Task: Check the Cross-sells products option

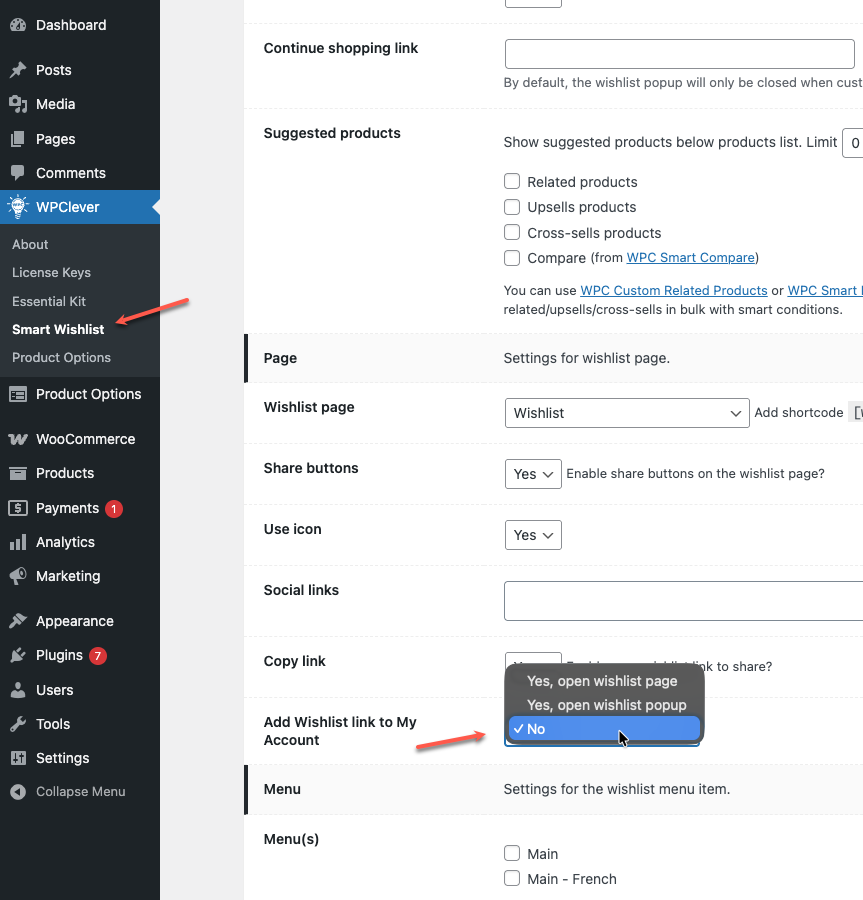Action: pos(512,232)
